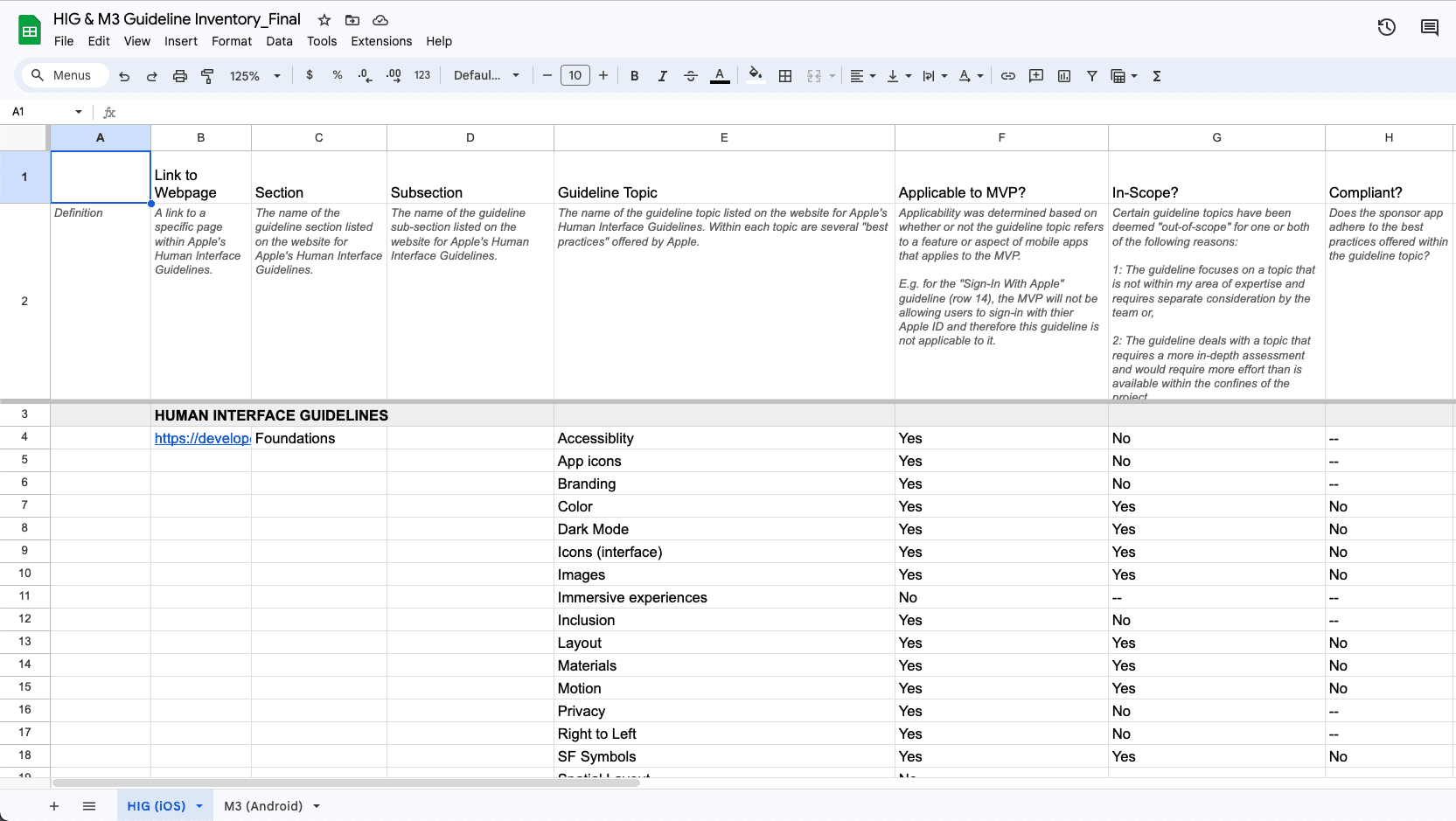Click the font size input field
Screen dimensions: 1456x821
[x=575, y=75]
